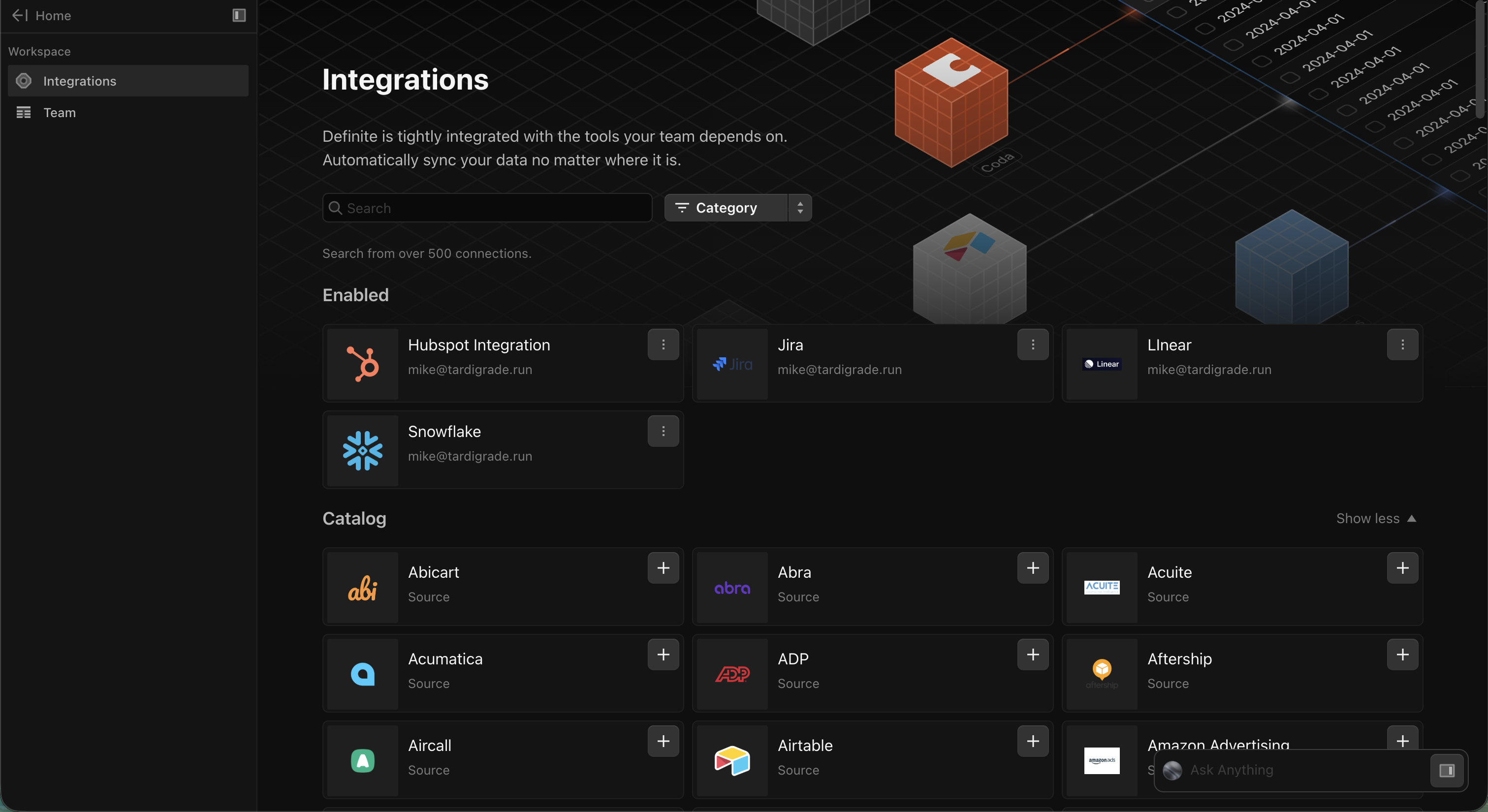Open Hubspot Integration three-dot menu
Screen dimensions: 1488x812
pos(663,345)
